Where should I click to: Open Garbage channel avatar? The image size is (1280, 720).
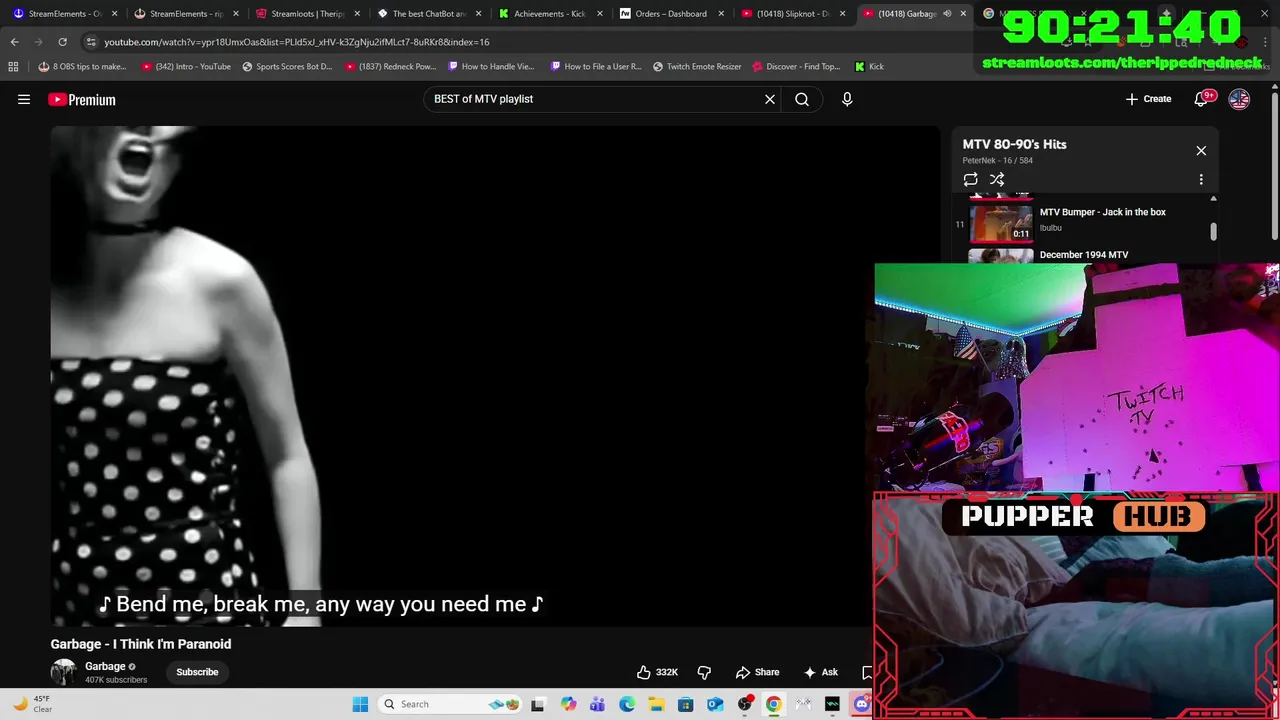(64, 672)
